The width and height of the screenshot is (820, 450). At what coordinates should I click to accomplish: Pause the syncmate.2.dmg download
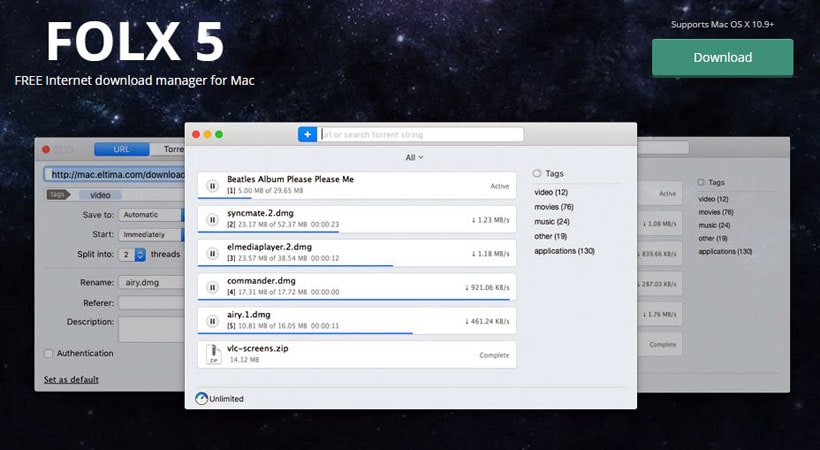pos(212,220)
